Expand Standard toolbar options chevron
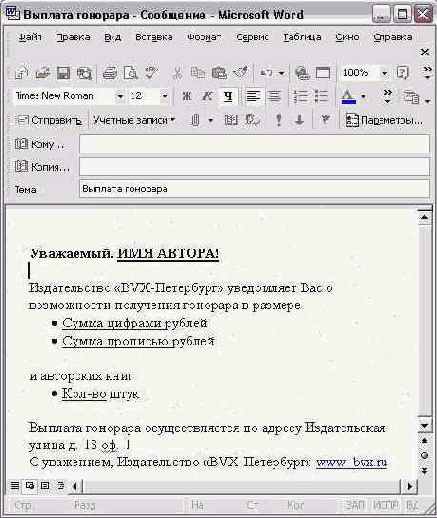The image size is (437, 518). tap(427, 73)
